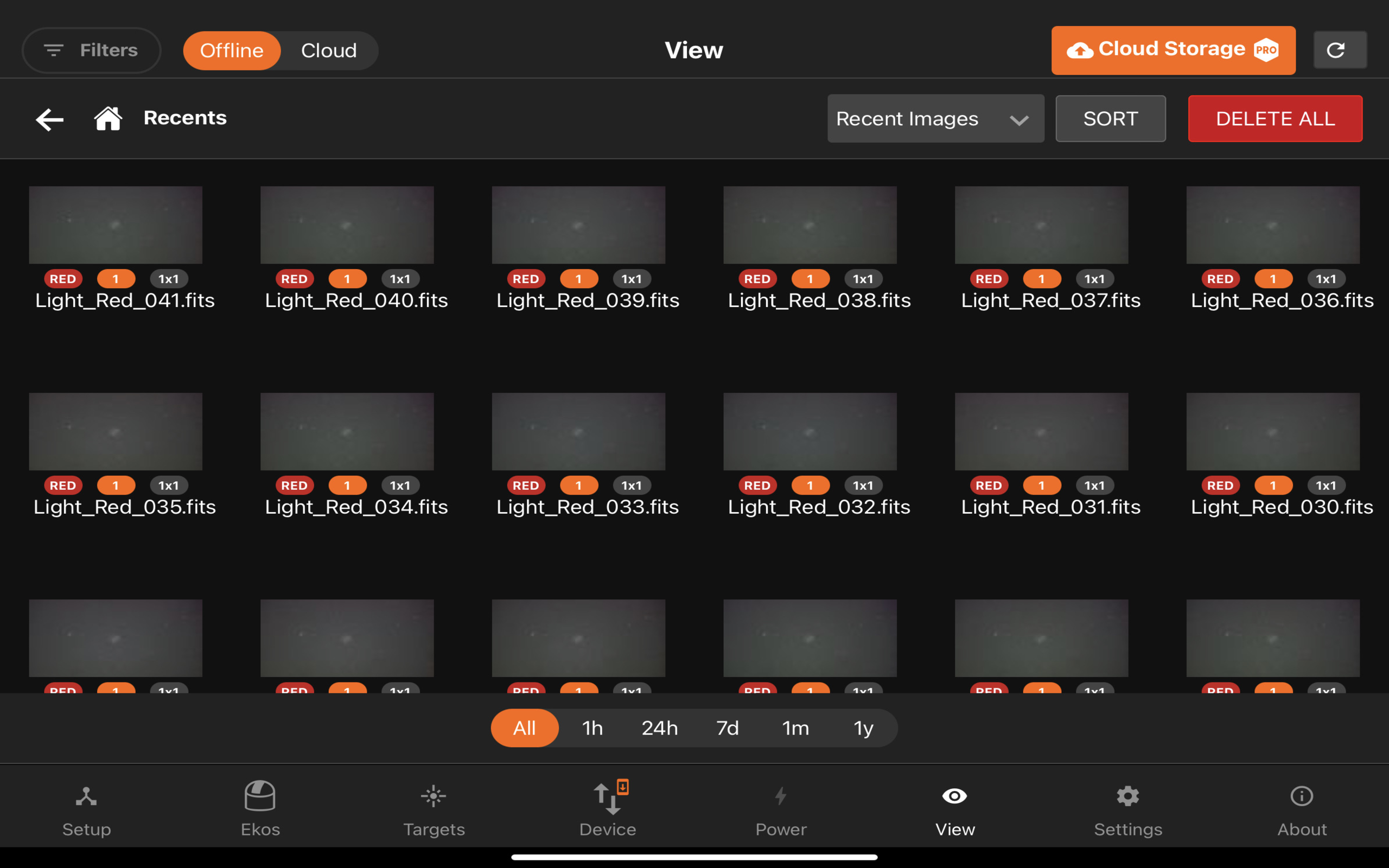The height and width of the screenshot is (868, 1389).
Task: Click orange exposure badge on Light_Red_033.fits
Action: [578, 486]
